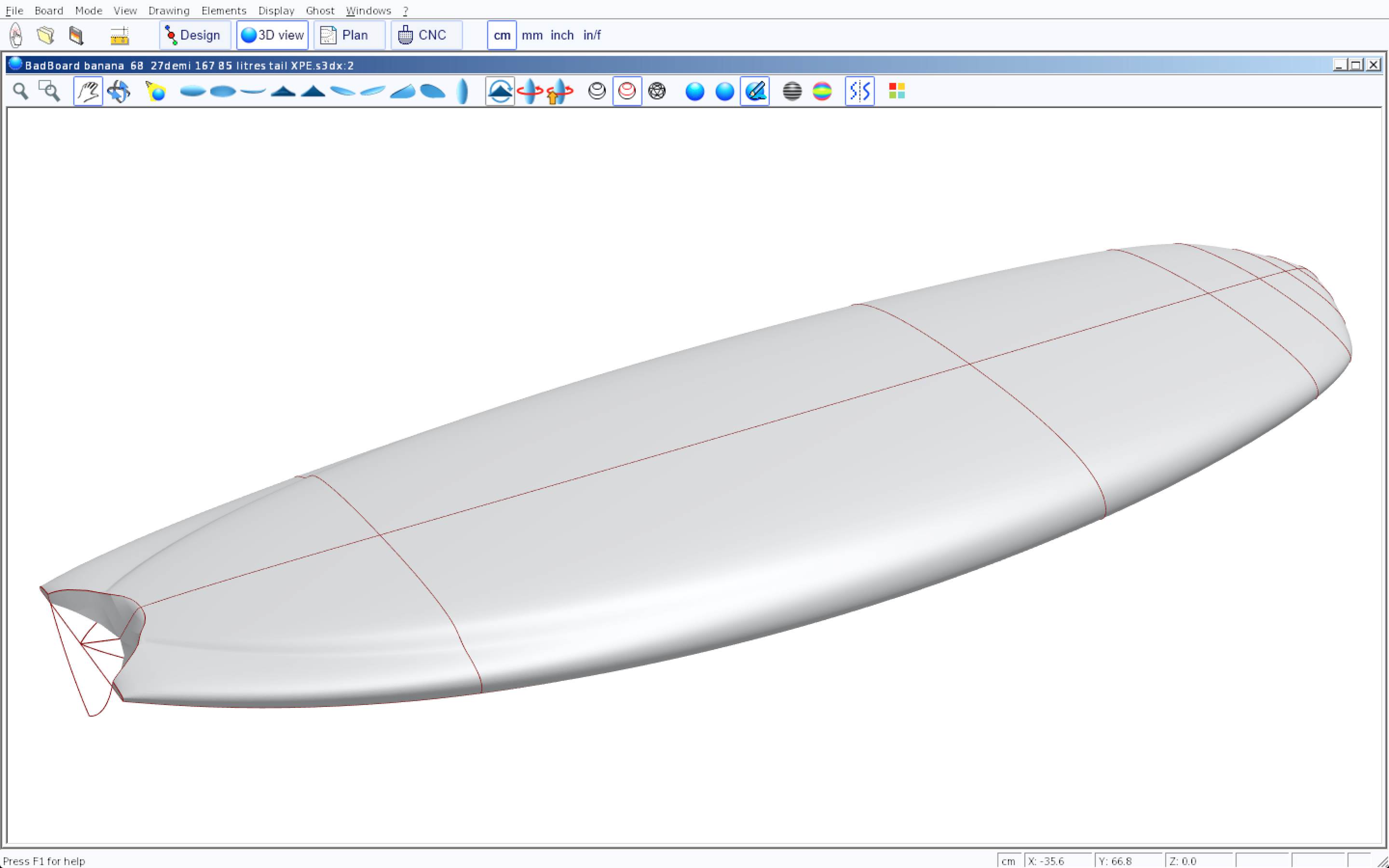Open the Ghost menu
Screen dimensions: 1389x868
click(320, 10)
